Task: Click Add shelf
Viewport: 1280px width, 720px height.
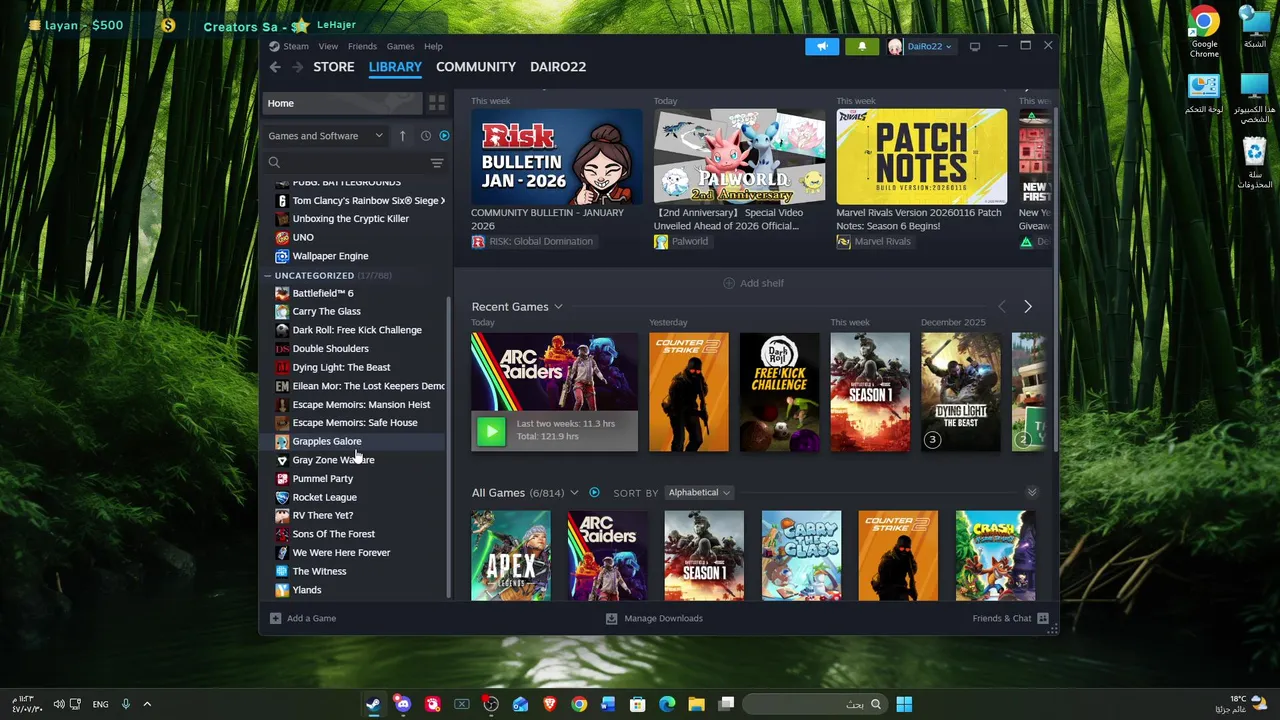Action: pos(753,283)
